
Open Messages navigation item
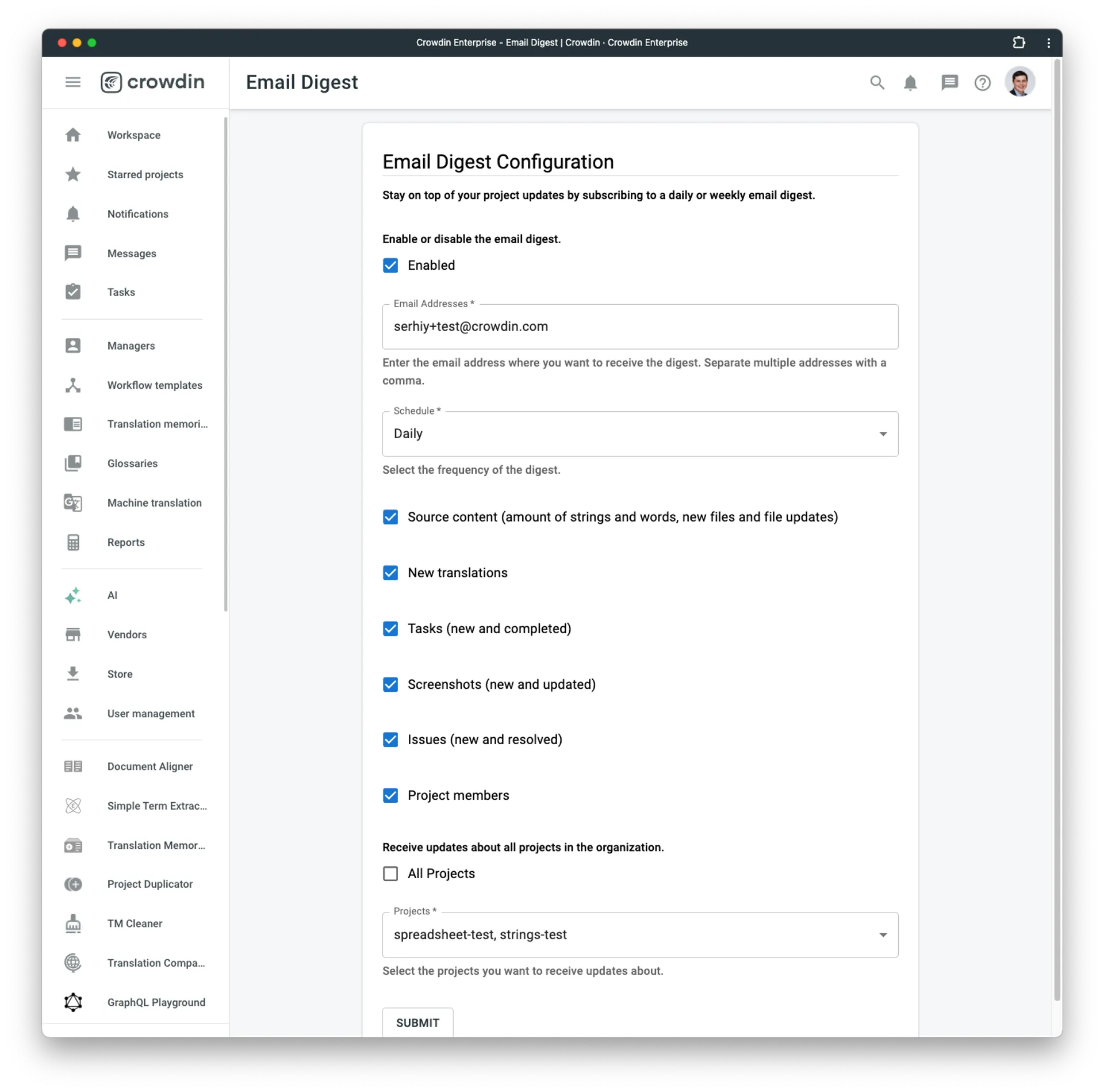131,253
